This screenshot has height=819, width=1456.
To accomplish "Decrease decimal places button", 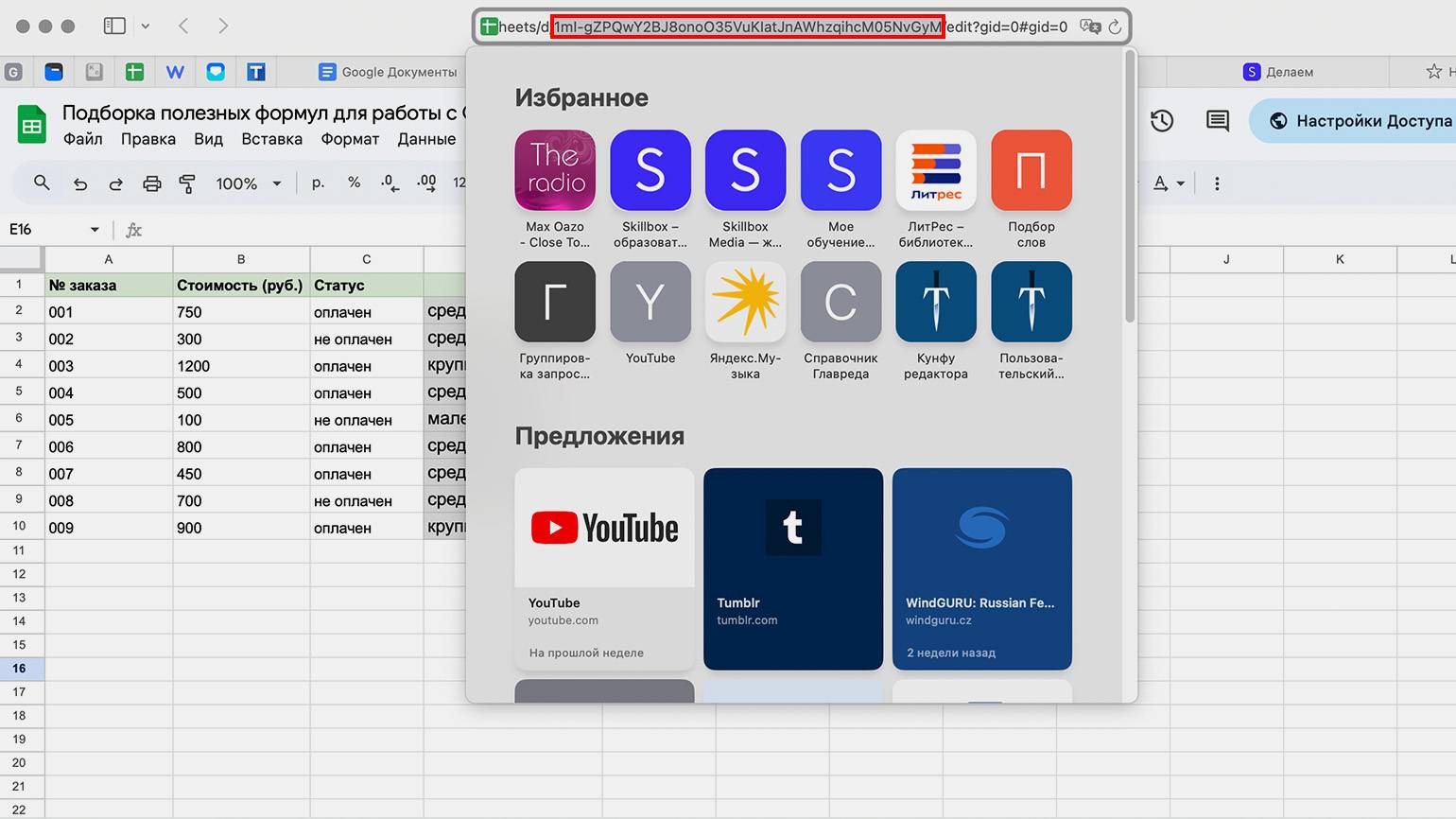I will (x=390, y=183).
